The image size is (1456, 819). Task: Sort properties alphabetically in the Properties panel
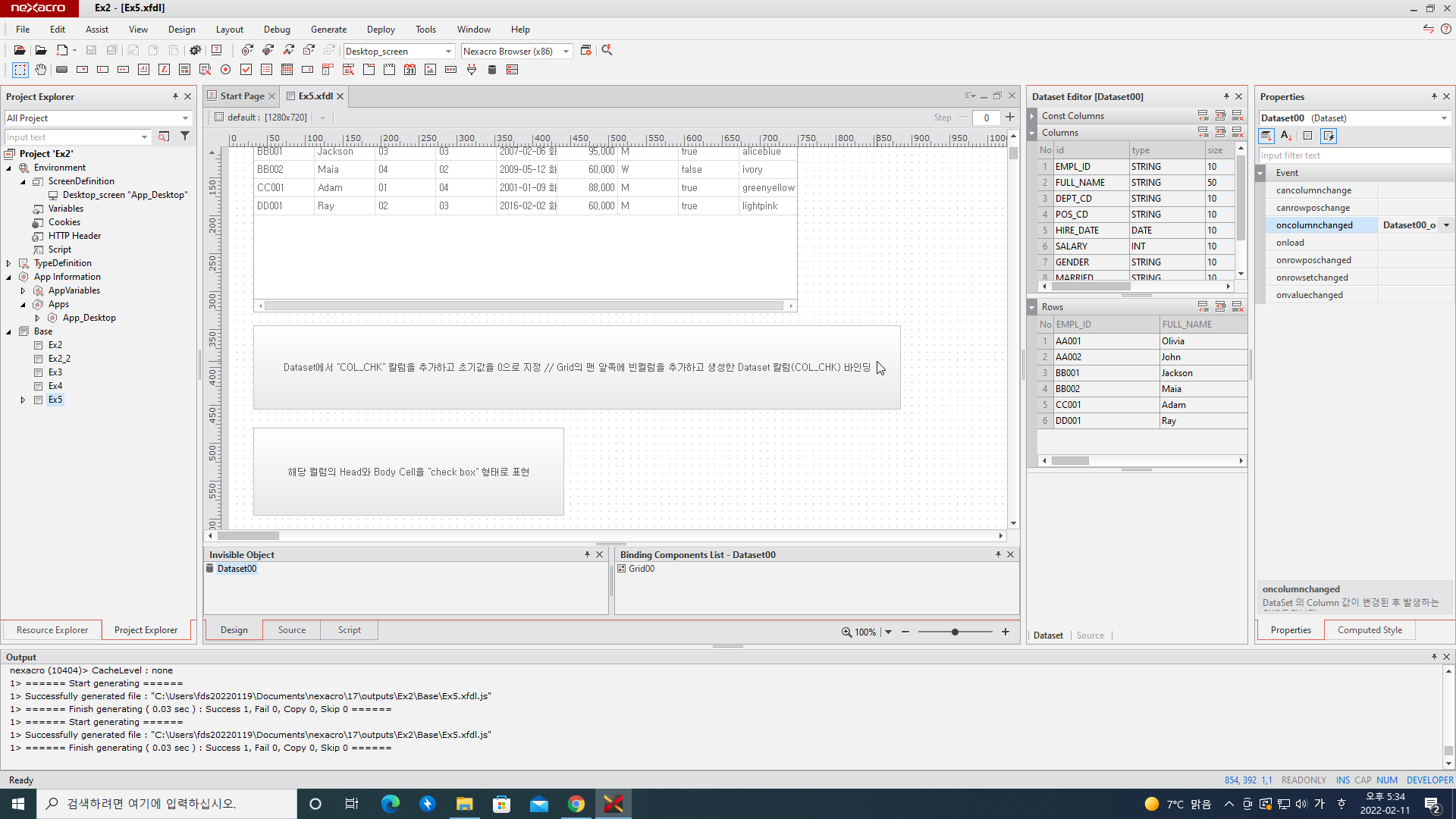coord(1286,136)
